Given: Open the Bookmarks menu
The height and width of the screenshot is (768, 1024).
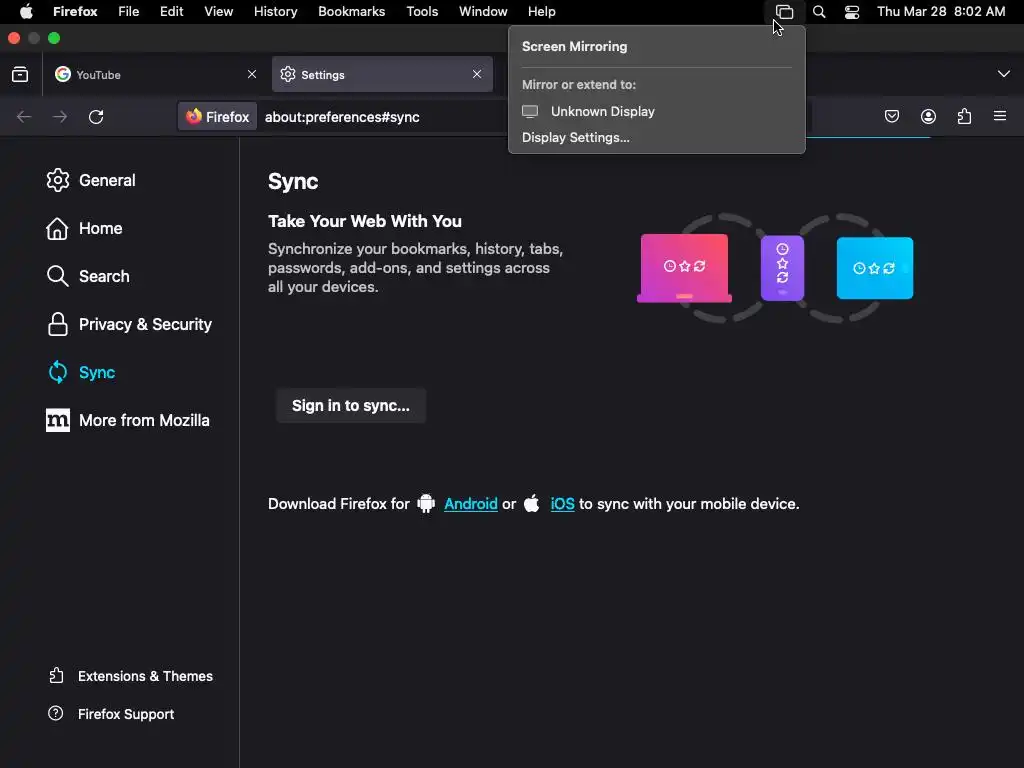Looking at the screenshot, I should [x=351, y=12].
